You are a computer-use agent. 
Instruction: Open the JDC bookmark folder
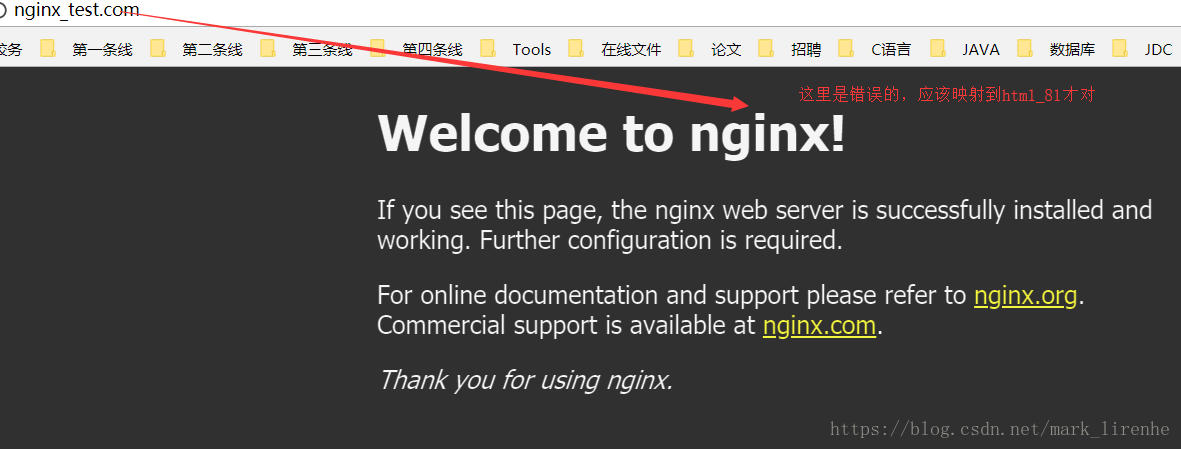(x=1143, y=50)
